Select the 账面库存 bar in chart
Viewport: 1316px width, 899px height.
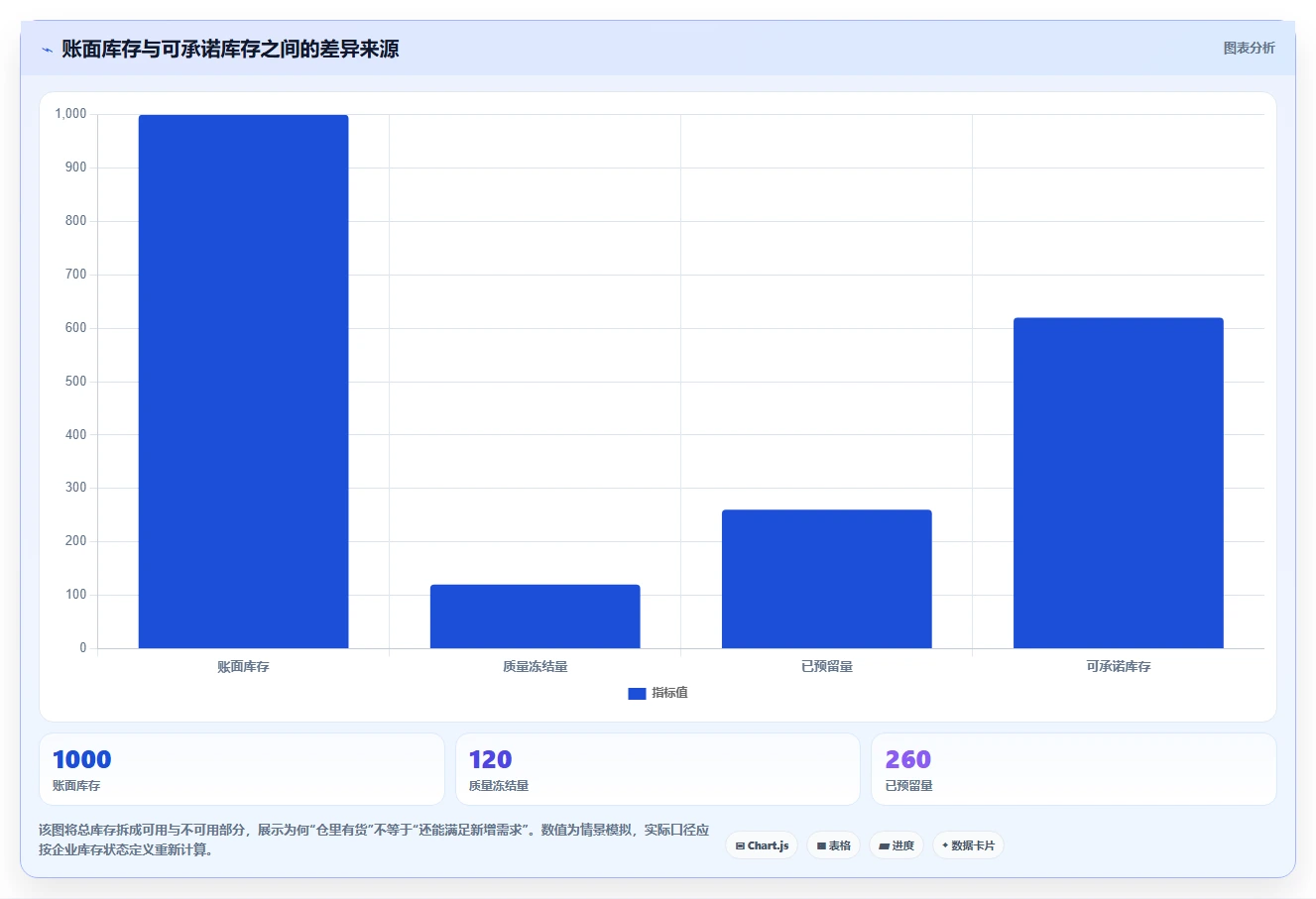pos(243,382)
